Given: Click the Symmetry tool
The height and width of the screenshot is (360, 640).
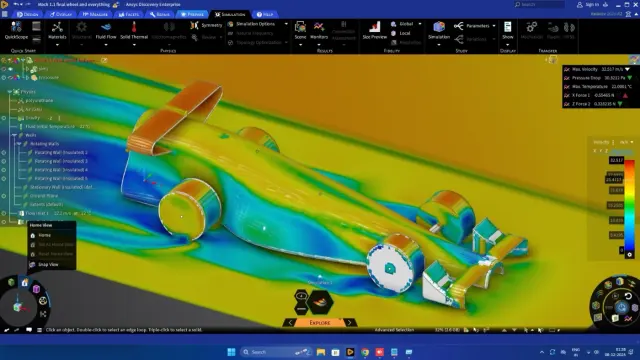Looking at the screenshot, I should (x=206, y=25).
